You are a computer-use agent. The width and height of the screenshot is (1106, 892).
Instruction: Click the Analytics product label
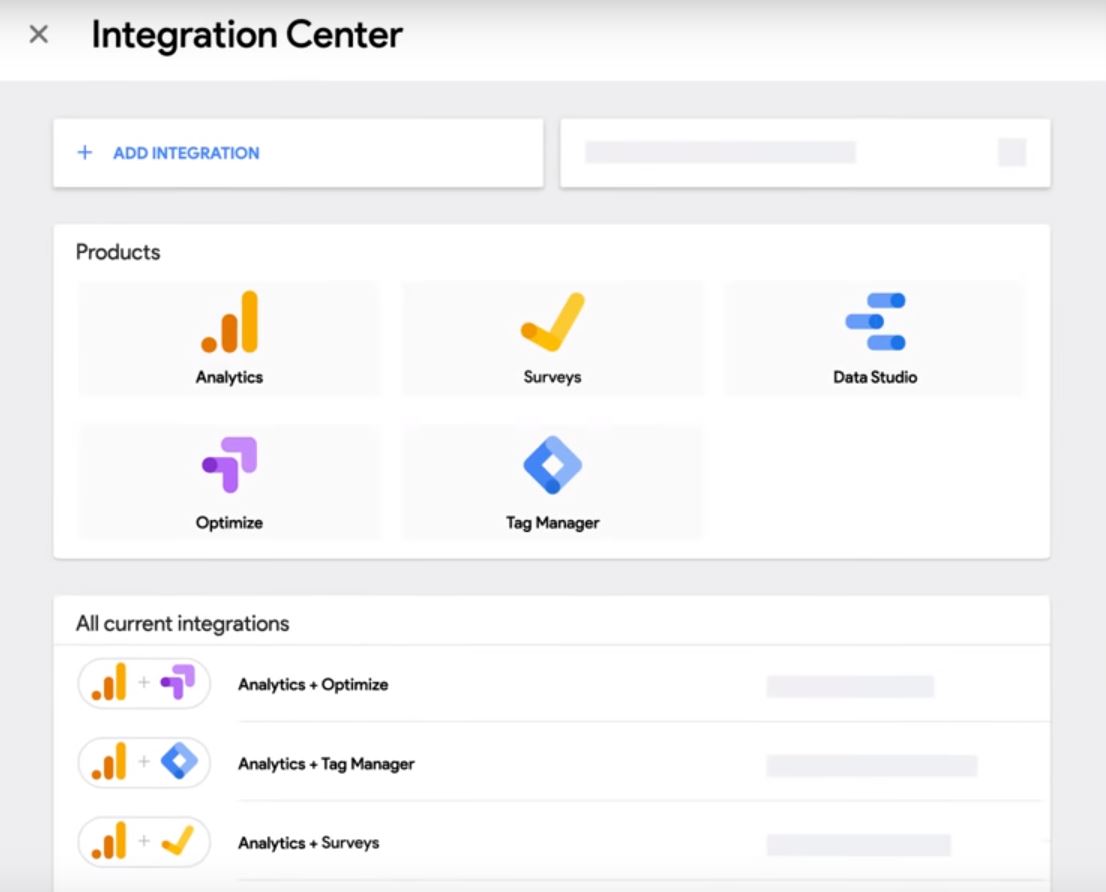click(x=229, y=377)
